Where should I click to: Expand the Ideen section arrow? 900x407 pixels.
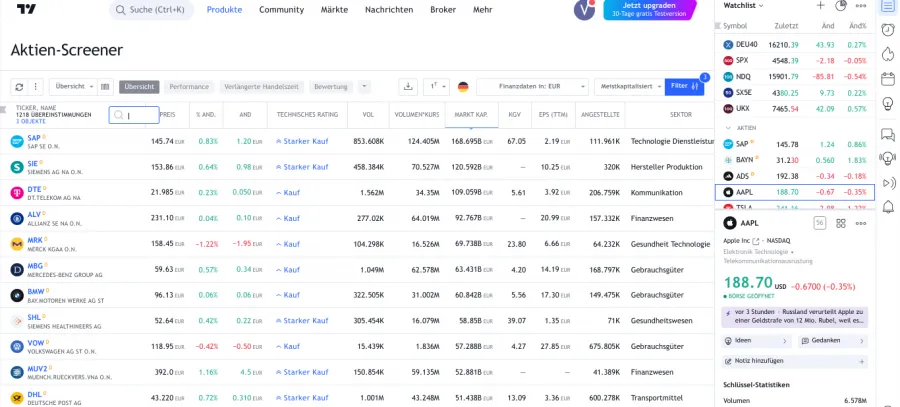pos(785,341)
